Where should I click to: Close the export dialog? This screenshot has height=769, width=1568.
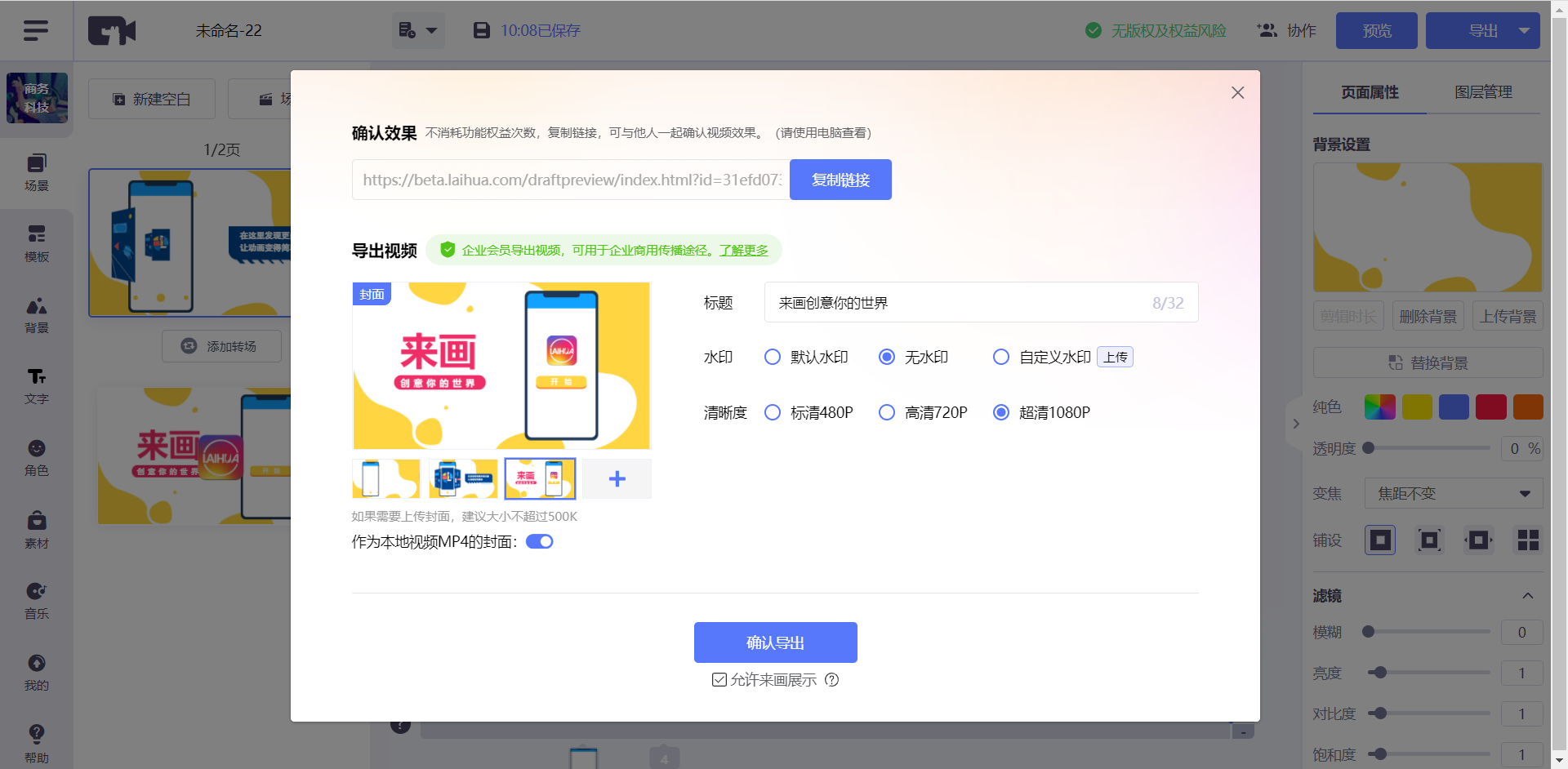[x=1238, y=93]
